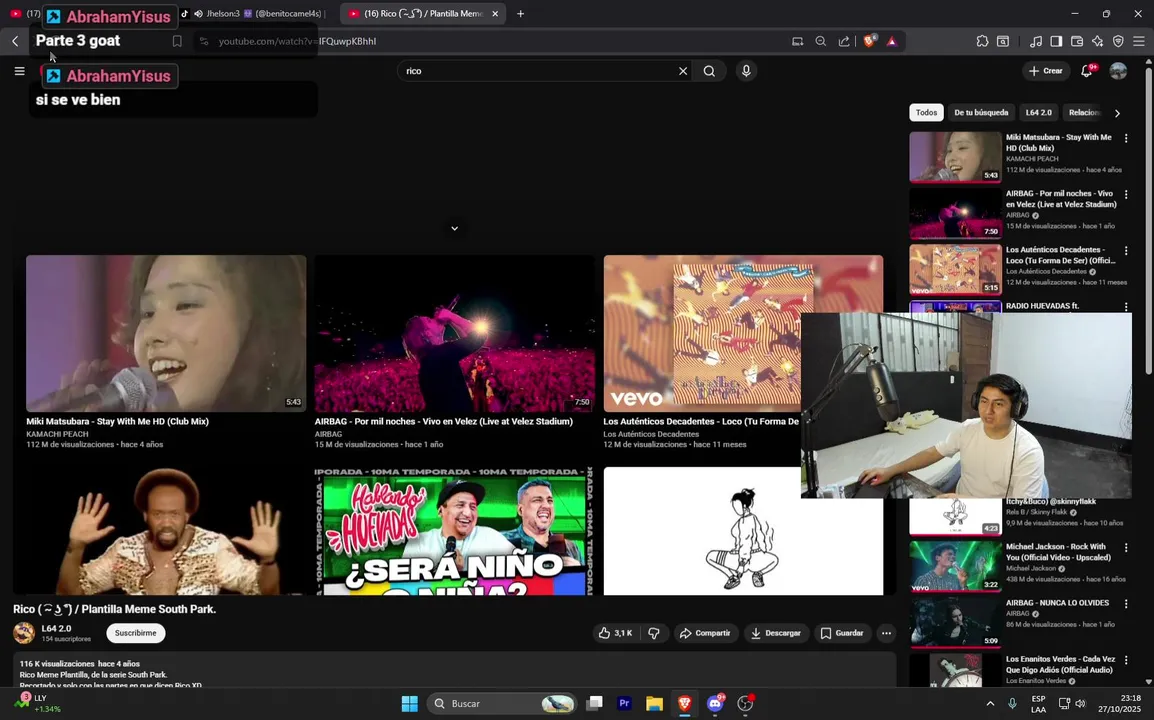This screenshot has width=1154, height=720.
Task: Open Discord from taskbar
Action: pos(715,704)
